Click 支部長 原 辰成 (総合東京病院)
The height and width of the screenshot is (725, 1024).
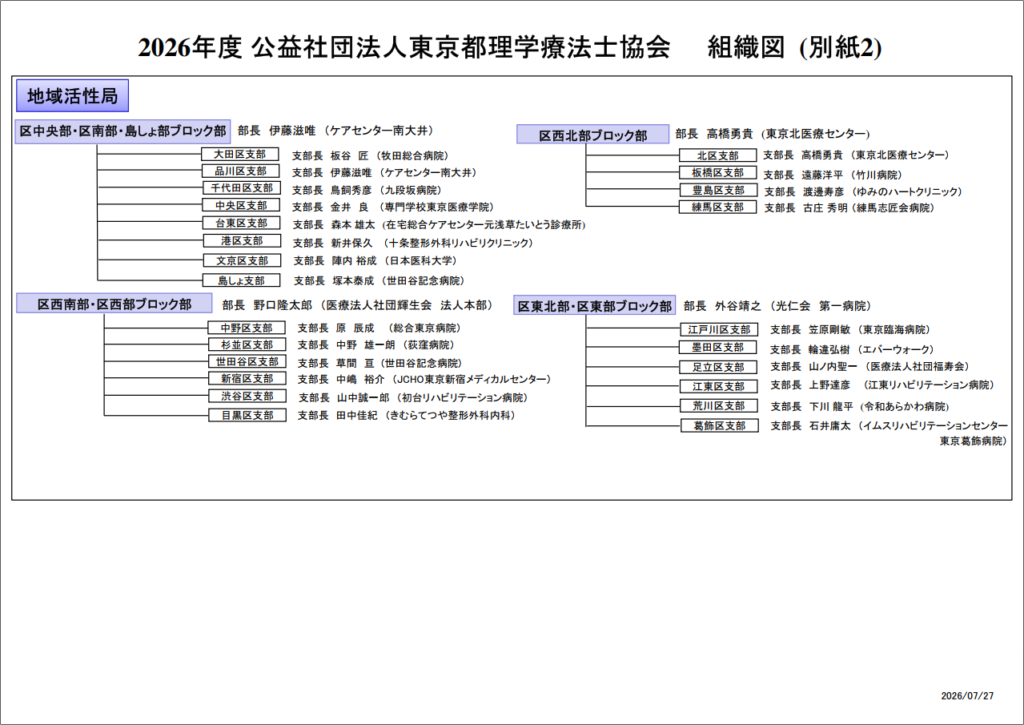(x=379, y=328)
